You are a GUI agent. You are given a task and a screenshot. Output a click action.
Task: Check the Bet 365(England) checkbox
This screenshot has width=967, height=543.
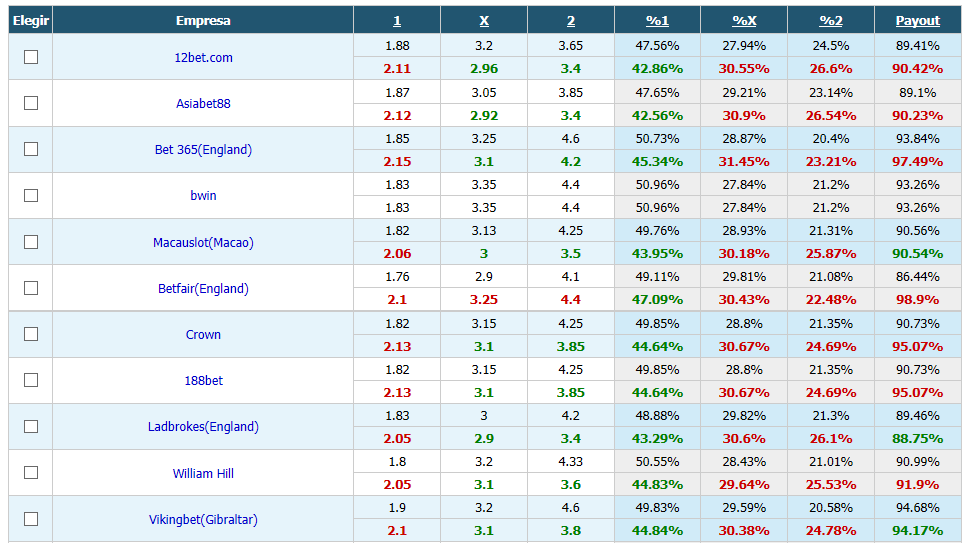coord(31,149)
